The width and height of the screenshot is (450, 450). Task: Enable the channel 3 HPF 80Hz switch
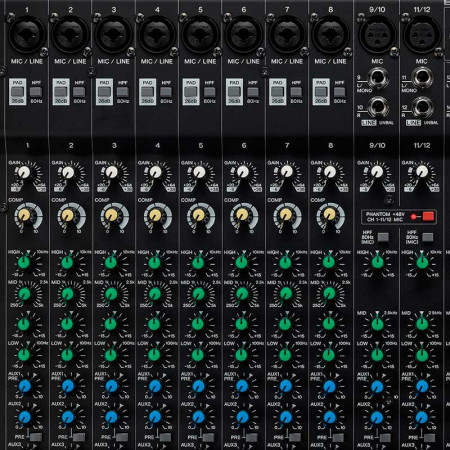tap(122, 92)
